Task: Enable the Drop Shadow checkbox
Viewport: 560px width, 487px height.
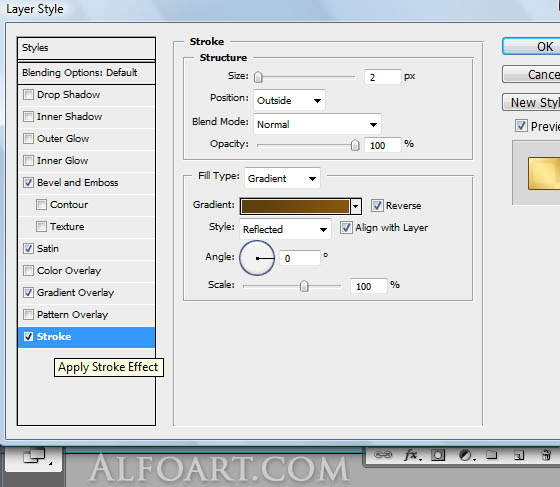Action: pos(28,95)
